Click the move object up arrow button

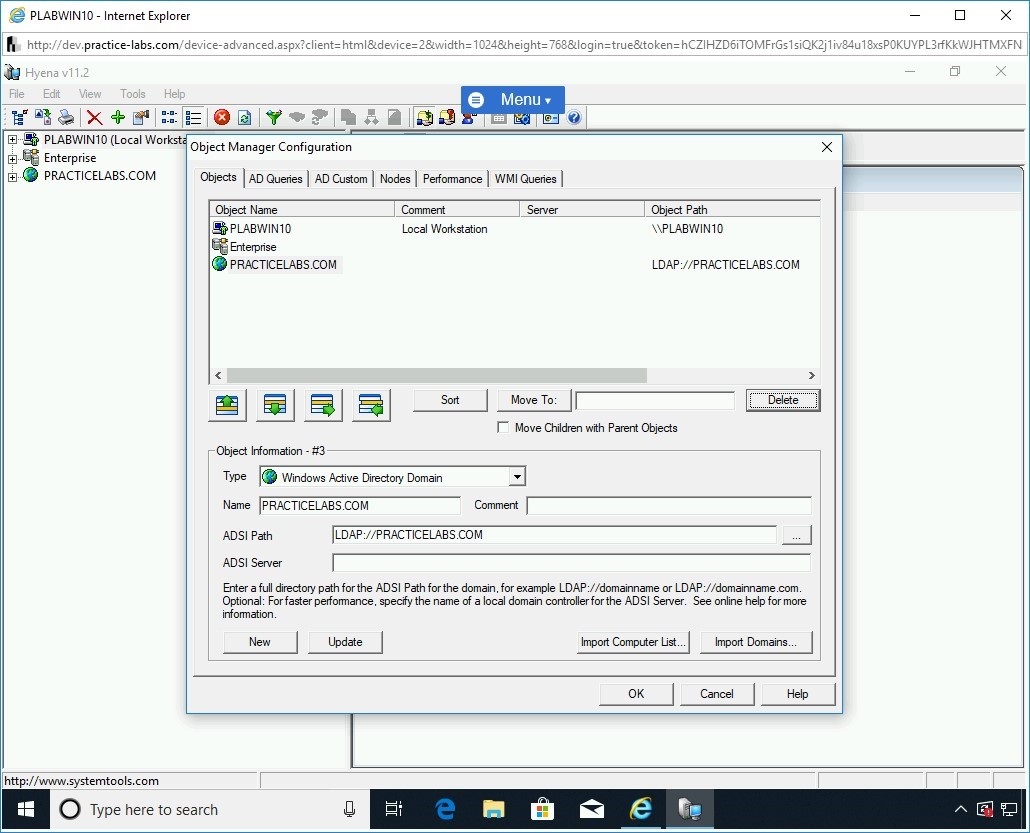(227, 404)
